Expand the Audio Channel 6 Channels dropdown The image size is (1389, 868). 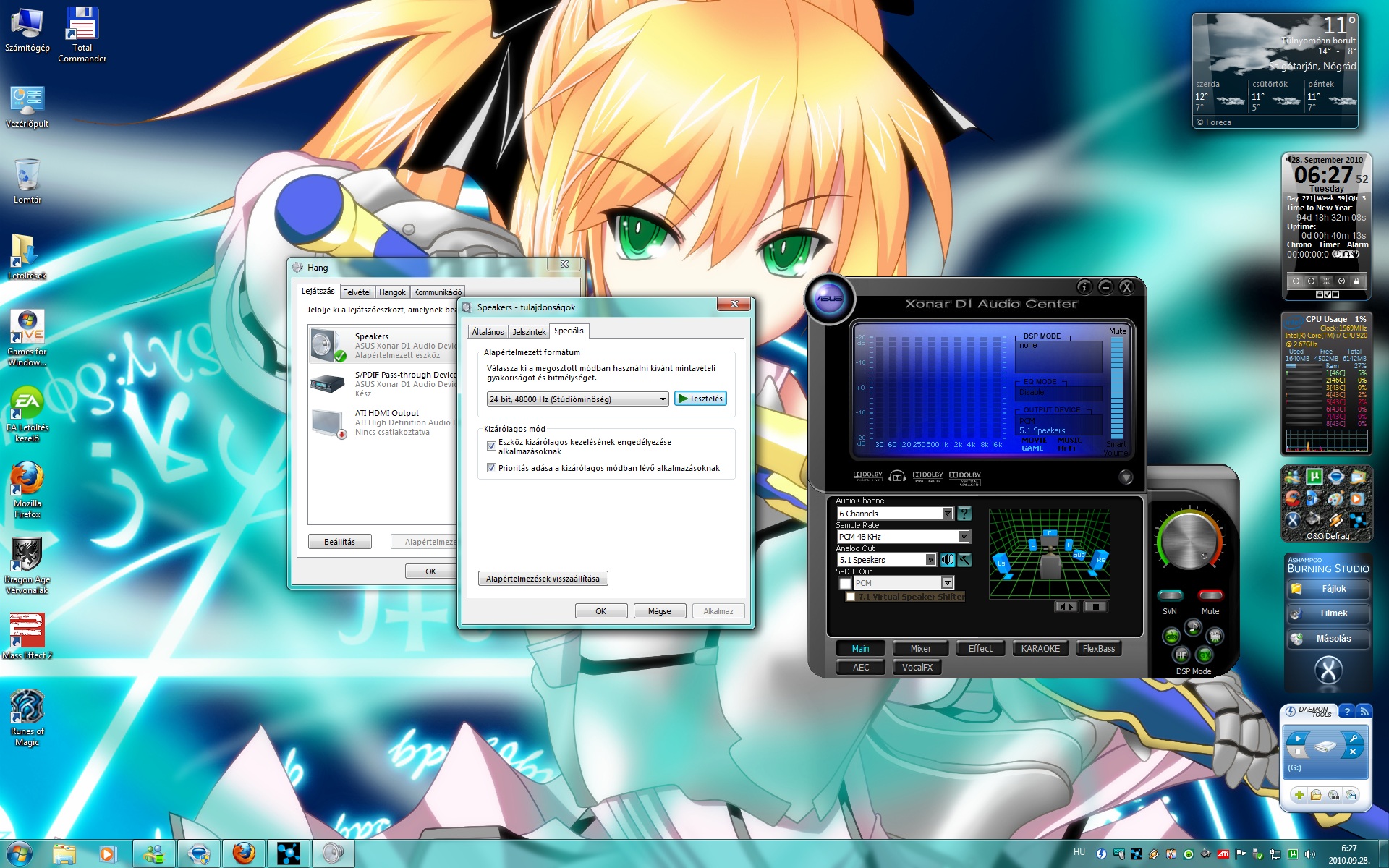(947, 514)
